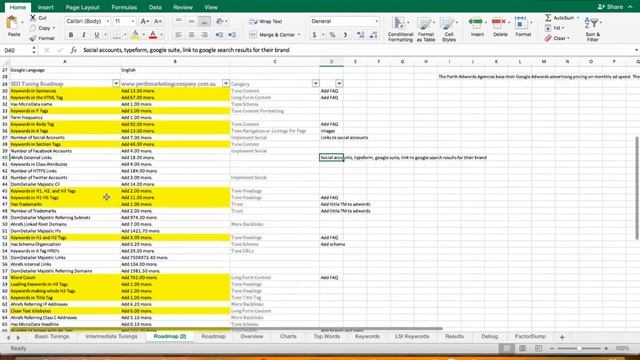Switch to the Charts sheet tab
This screenshot has height=360, width=640.
pyautogui.click(x=288, y=337)
